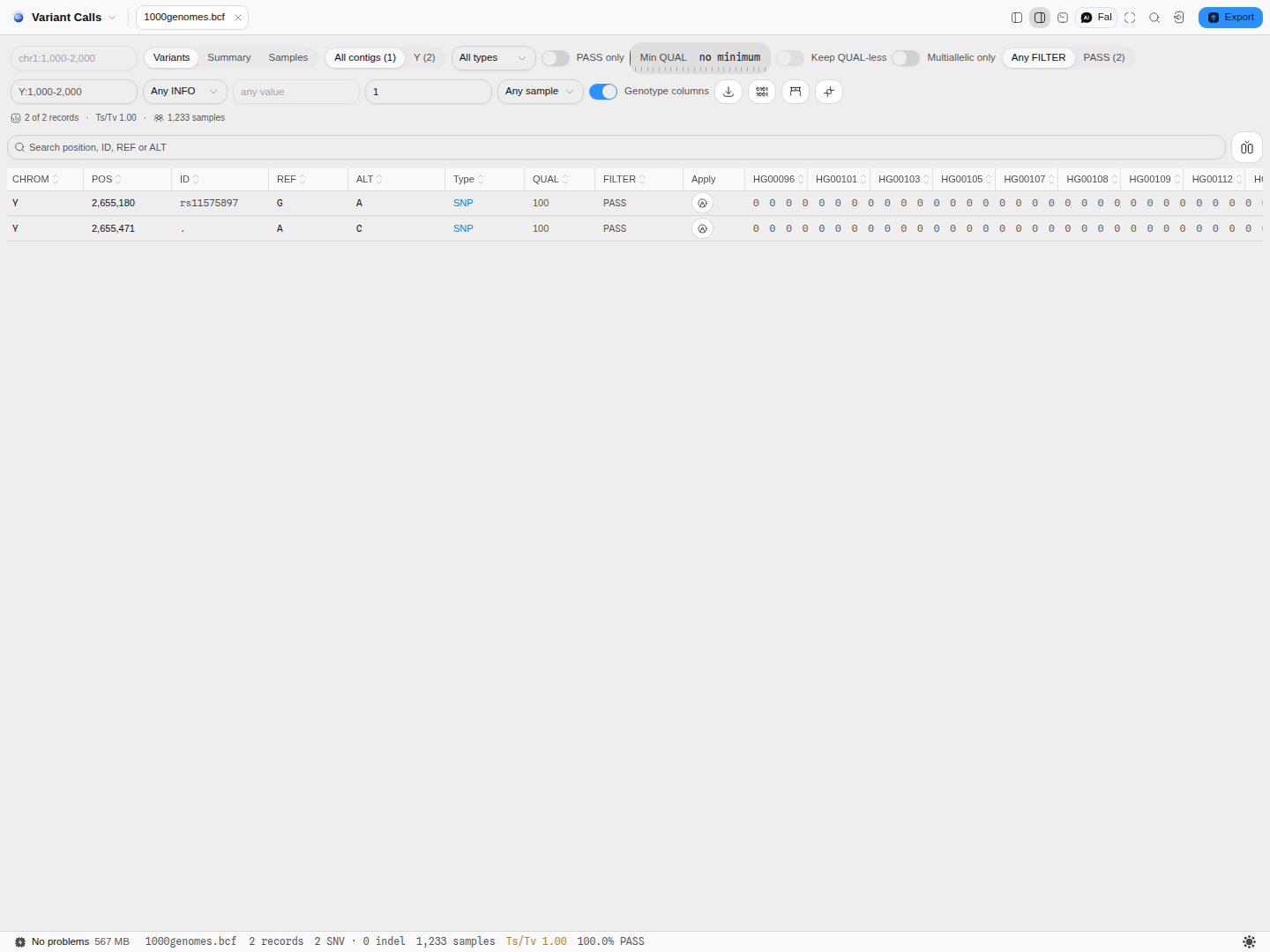Screen dimensions: 1270x952
Task: Toggle the Multiallelic only switch
Action: 906,58
